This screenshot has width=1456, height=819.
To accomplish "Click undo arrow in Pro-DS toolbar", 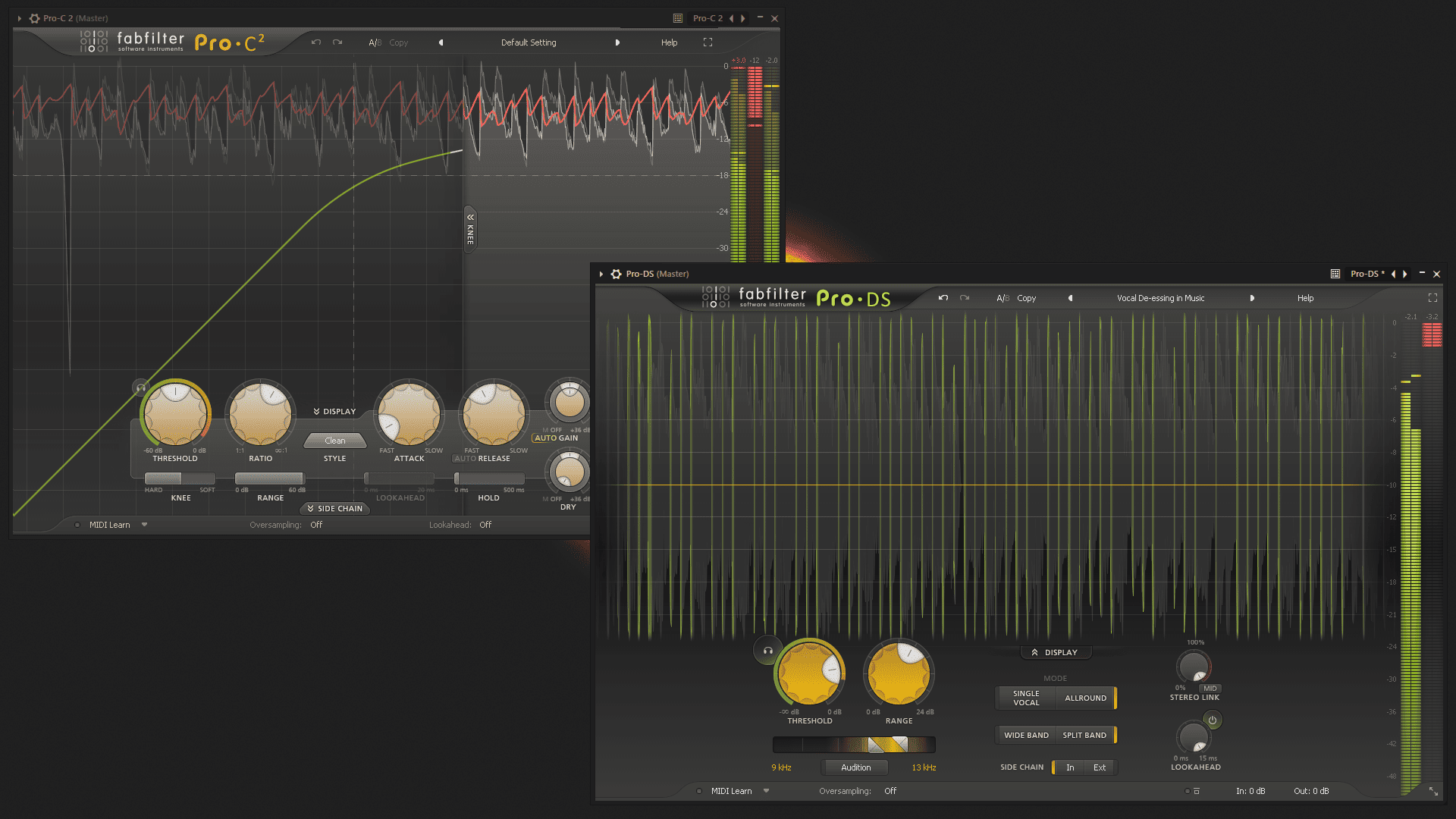I will point(943,298).
